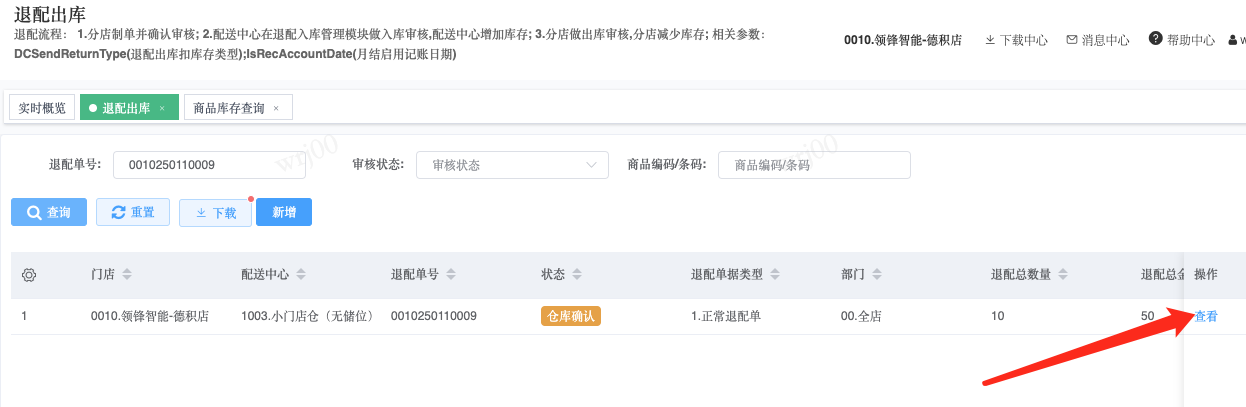The image size is (1246, 407).
Task: Focus the 商品编码/条码 input field
Action: pos(814,165)
